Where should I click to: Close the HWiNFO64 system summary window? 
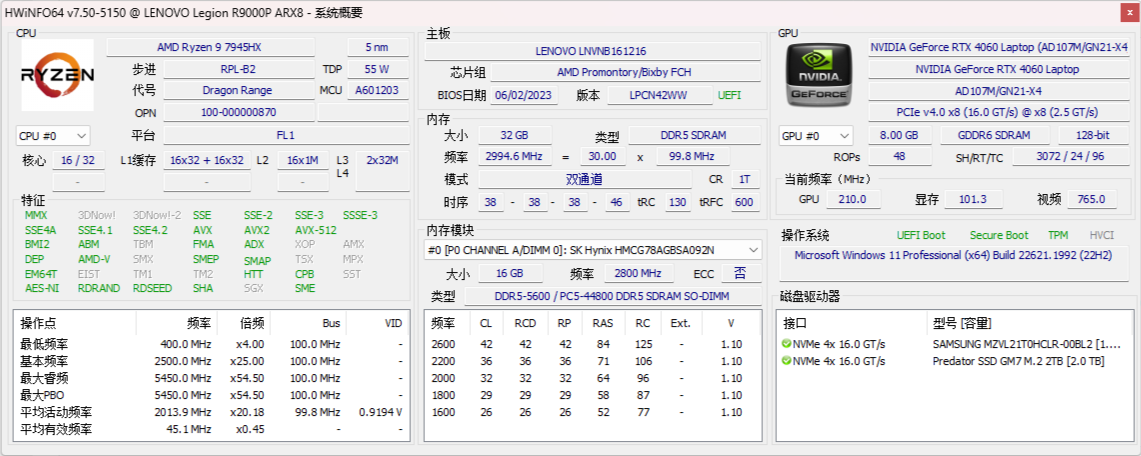coord(1130,11)
